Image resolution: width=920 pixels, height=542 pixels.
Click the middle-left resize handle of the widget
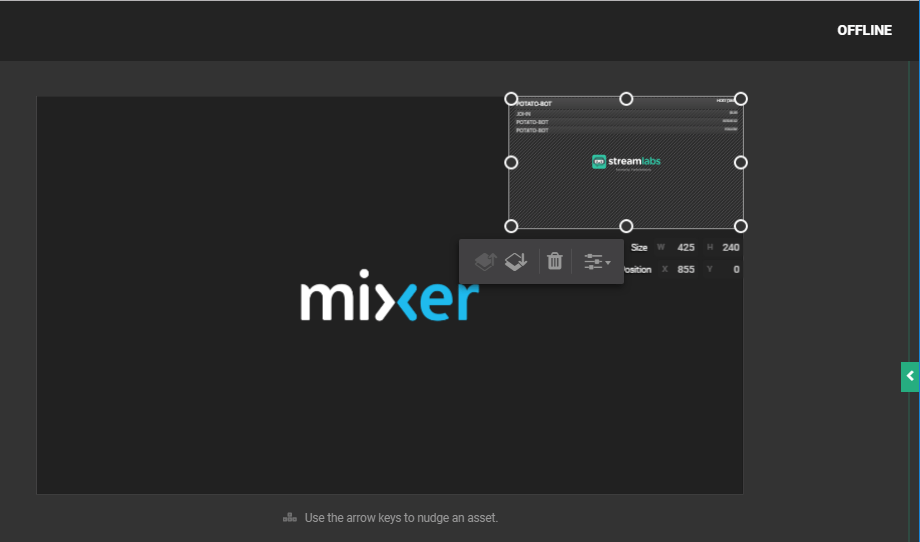click(x=511, y=162)
